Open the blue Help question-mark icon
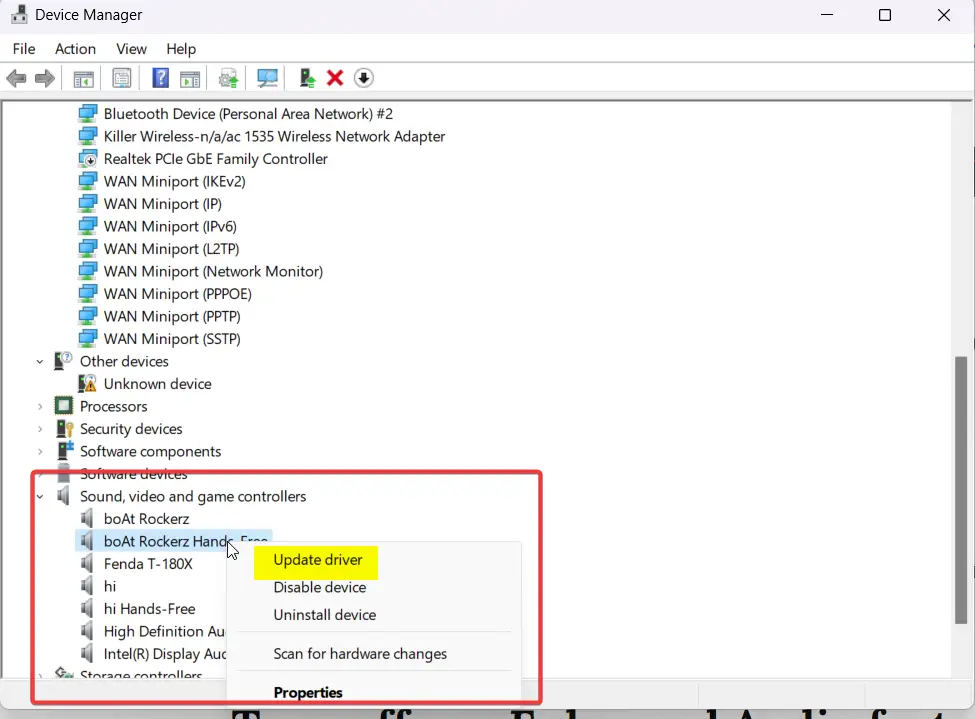975x719 pixels. [x=160, y=78]
